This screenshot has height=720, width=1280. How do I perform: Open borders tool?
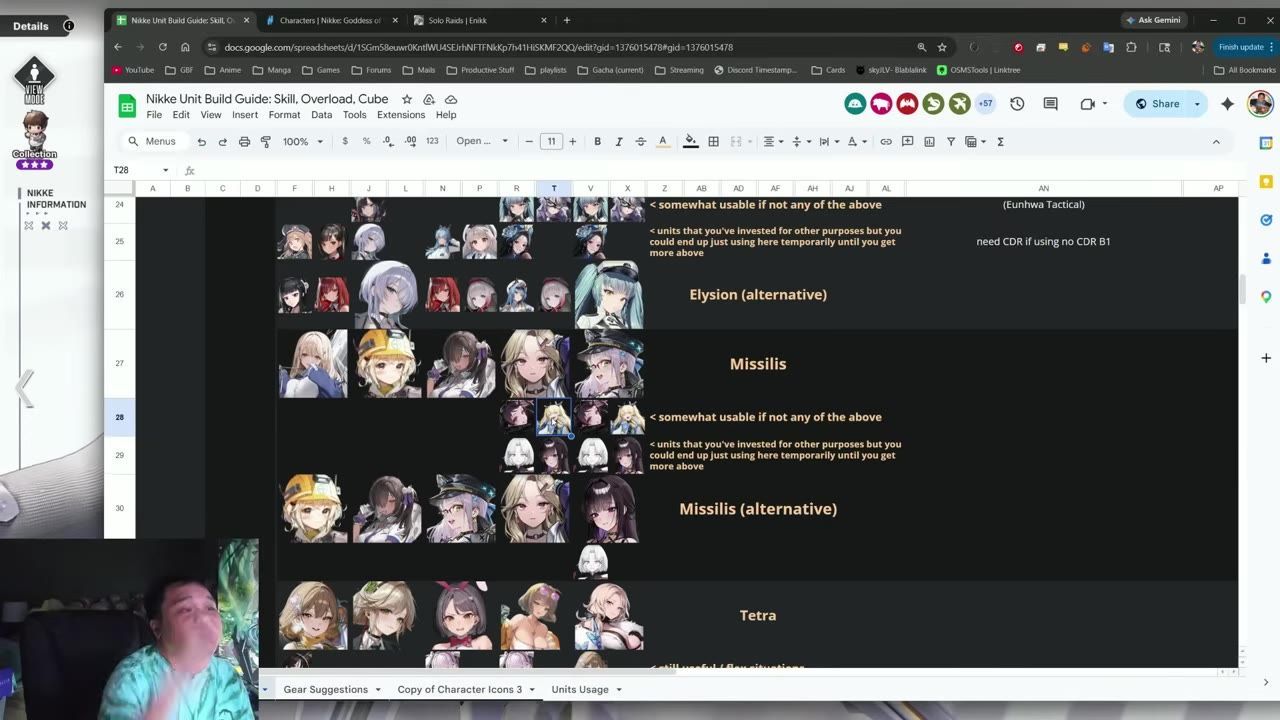713,142
